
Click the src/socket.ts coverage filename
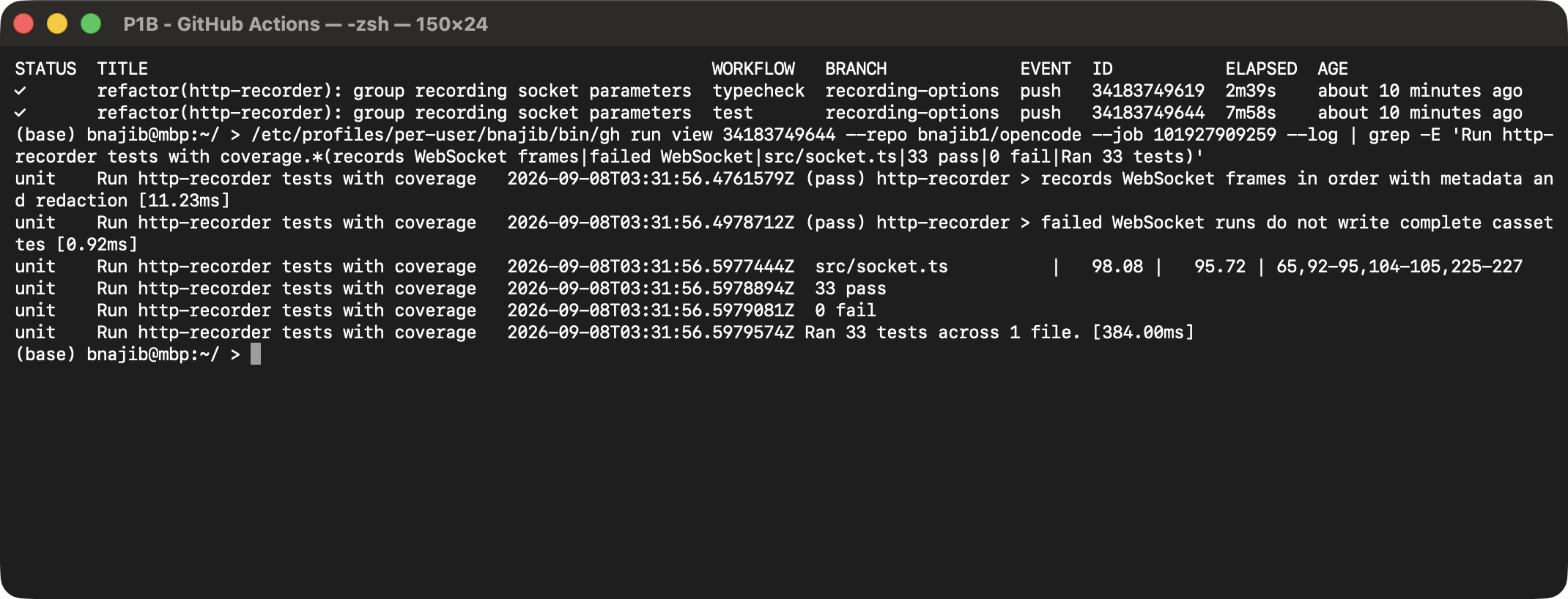point(881,267)
